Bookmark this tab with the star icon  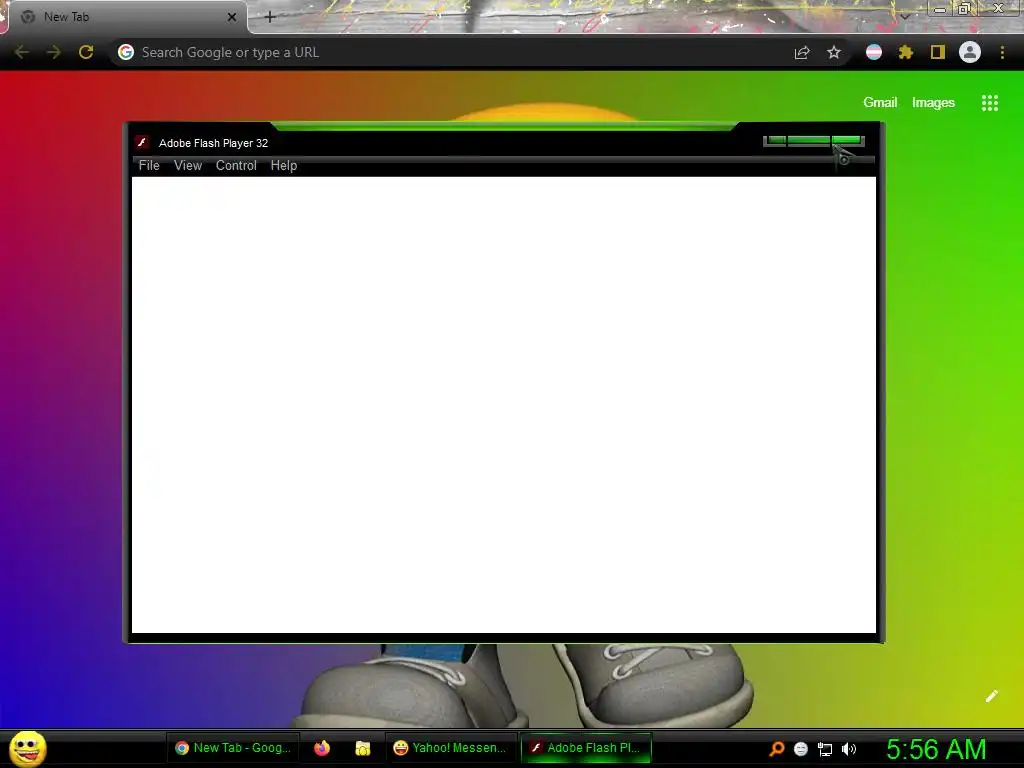point(834,52)
